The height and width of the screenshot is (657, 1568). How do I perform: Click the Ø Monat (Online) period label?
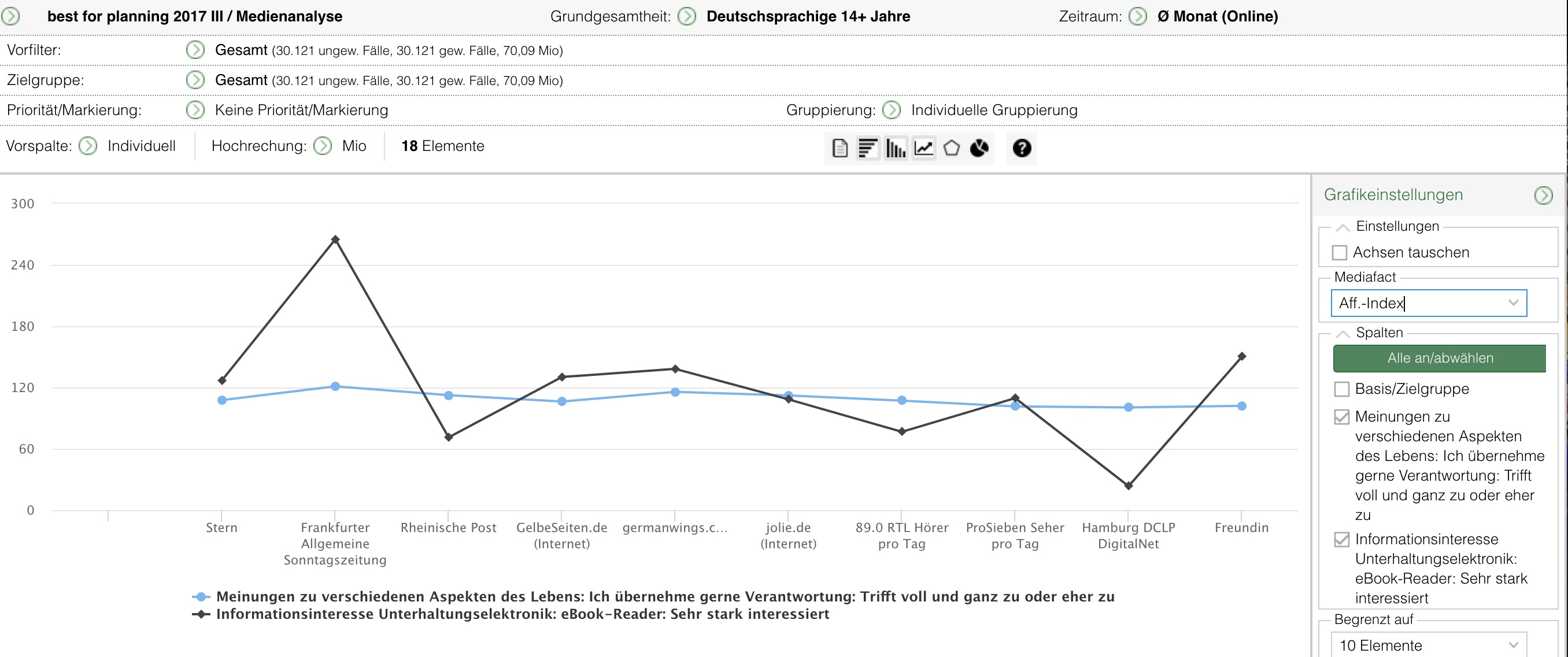(1218, 16)
